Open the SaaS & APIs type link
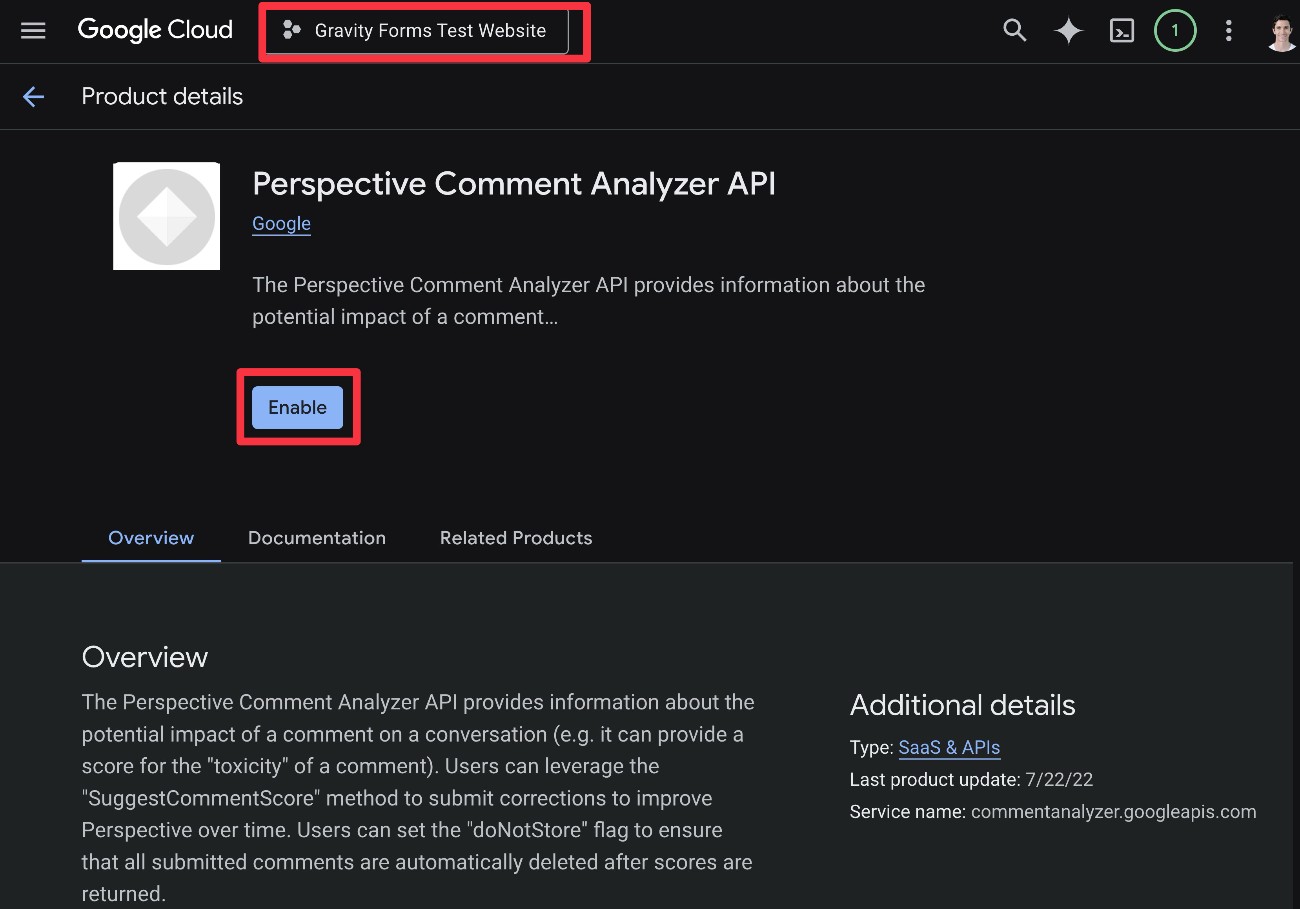 coord(949,747)
